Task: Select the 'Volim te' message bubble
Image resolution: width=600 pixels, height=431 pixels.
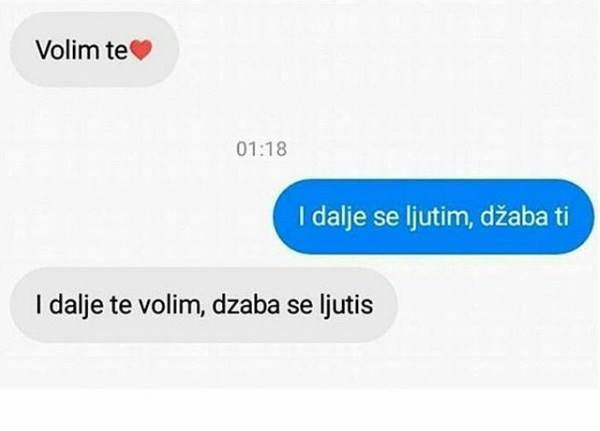Action: pyautogui.click(x=94, y=49)
